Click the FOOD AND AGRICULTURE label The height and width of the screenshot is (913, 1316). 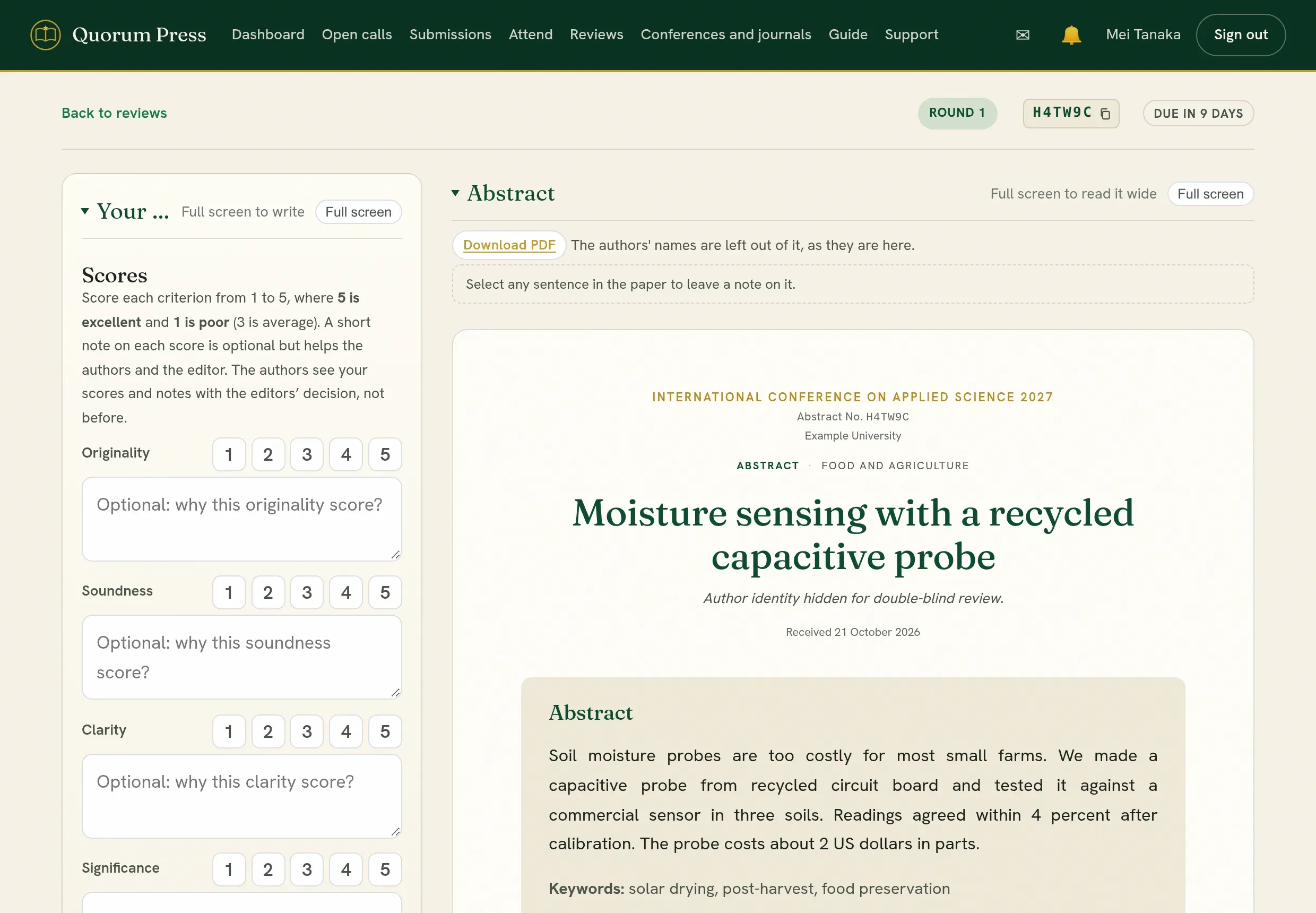(x=895, y=466)
